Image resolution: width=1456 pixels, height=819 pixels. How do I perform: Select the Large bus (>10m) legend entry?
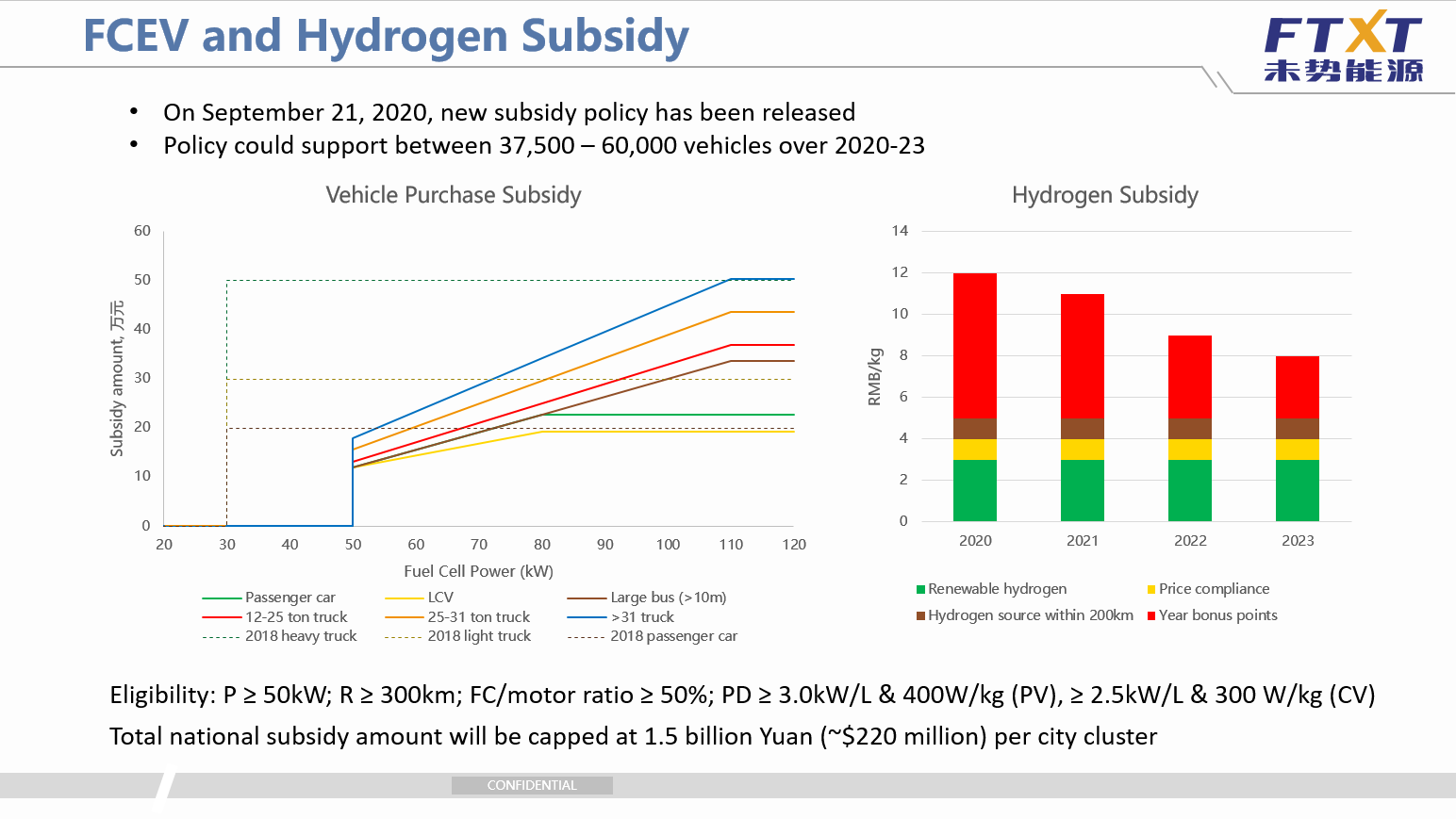(x=647, y=598)
